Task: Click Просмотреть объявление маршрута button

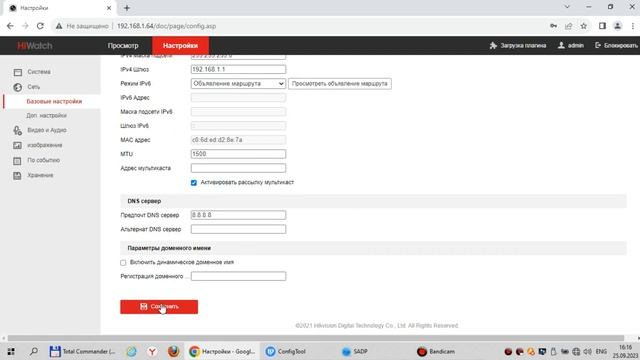Action: pos(340,84)
